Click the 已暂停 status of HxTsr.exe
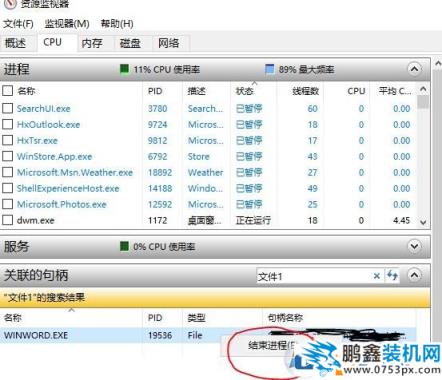This screenshot has height=380, width=442. (249, 141)
